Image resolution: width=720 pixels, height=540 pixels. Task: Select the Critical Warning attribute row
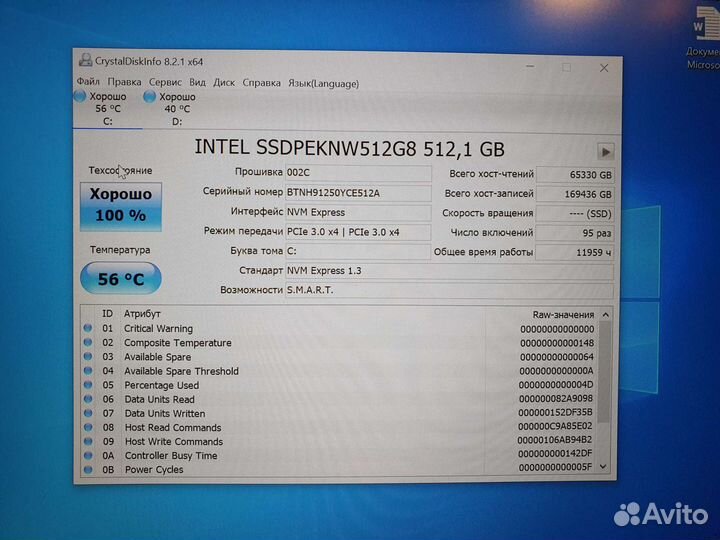click(340, 329)
